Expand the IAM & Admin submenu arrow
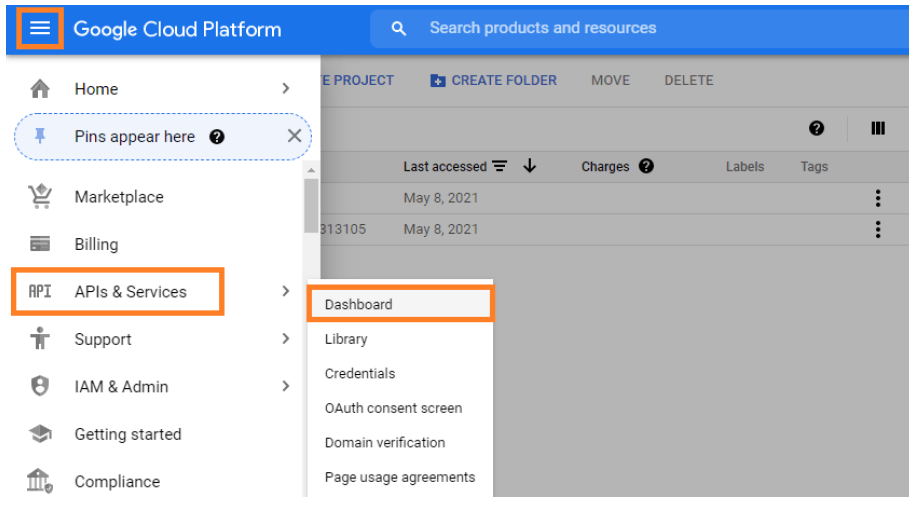The image size is (918, 526). [286, 386]
